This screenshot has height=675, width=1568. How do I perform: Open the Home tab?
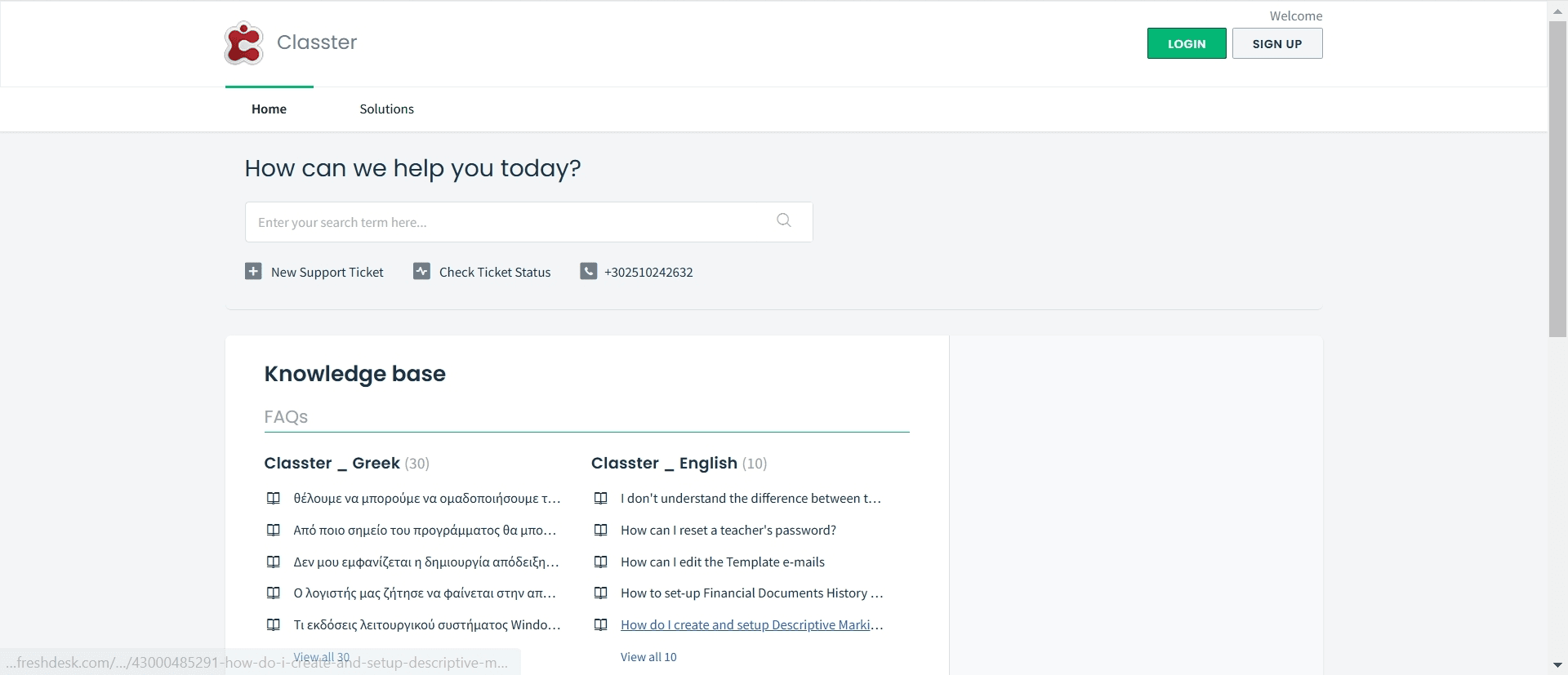(269, 109)
